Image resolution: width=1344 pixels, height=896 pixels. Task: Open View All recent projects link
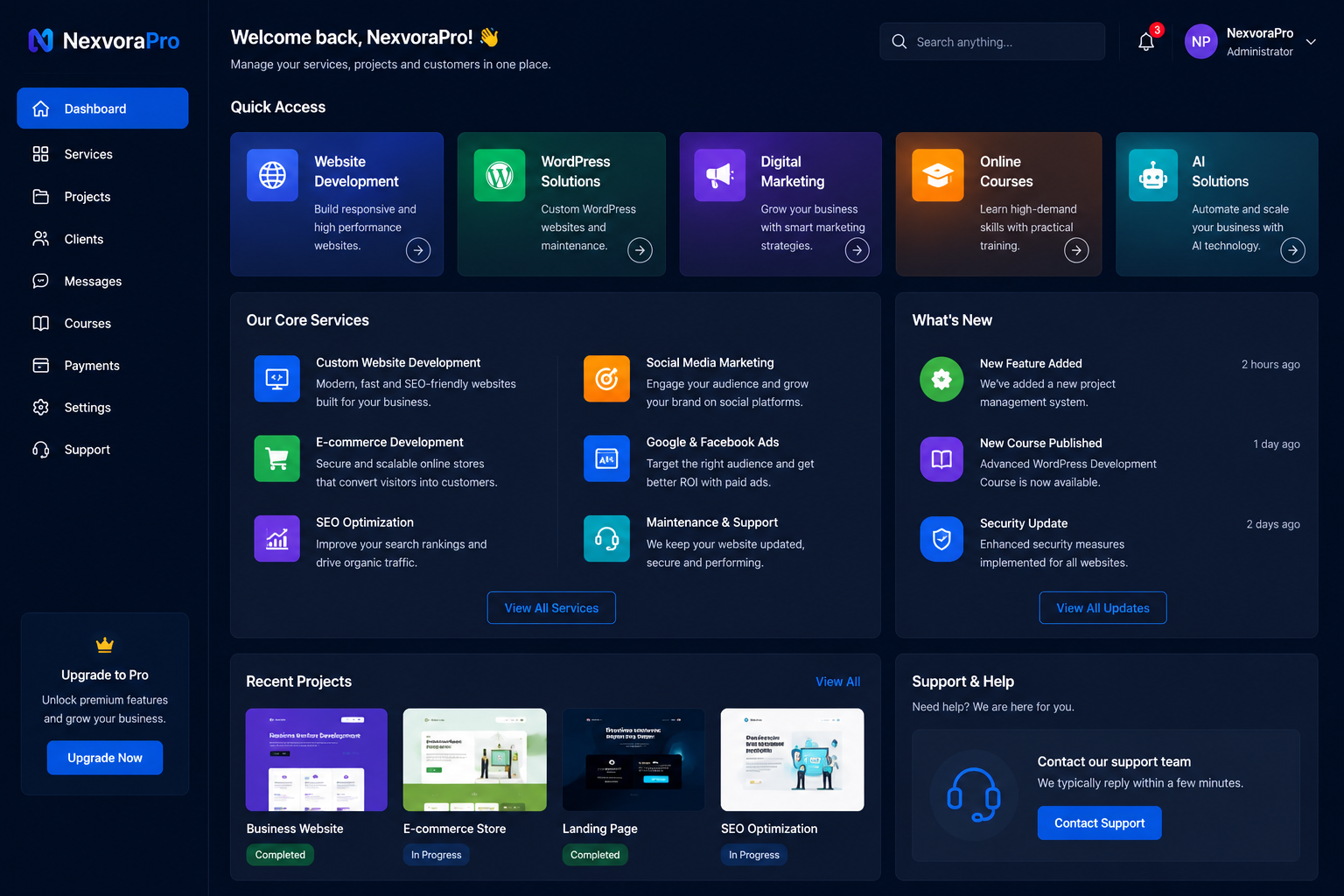pos(837,682)
